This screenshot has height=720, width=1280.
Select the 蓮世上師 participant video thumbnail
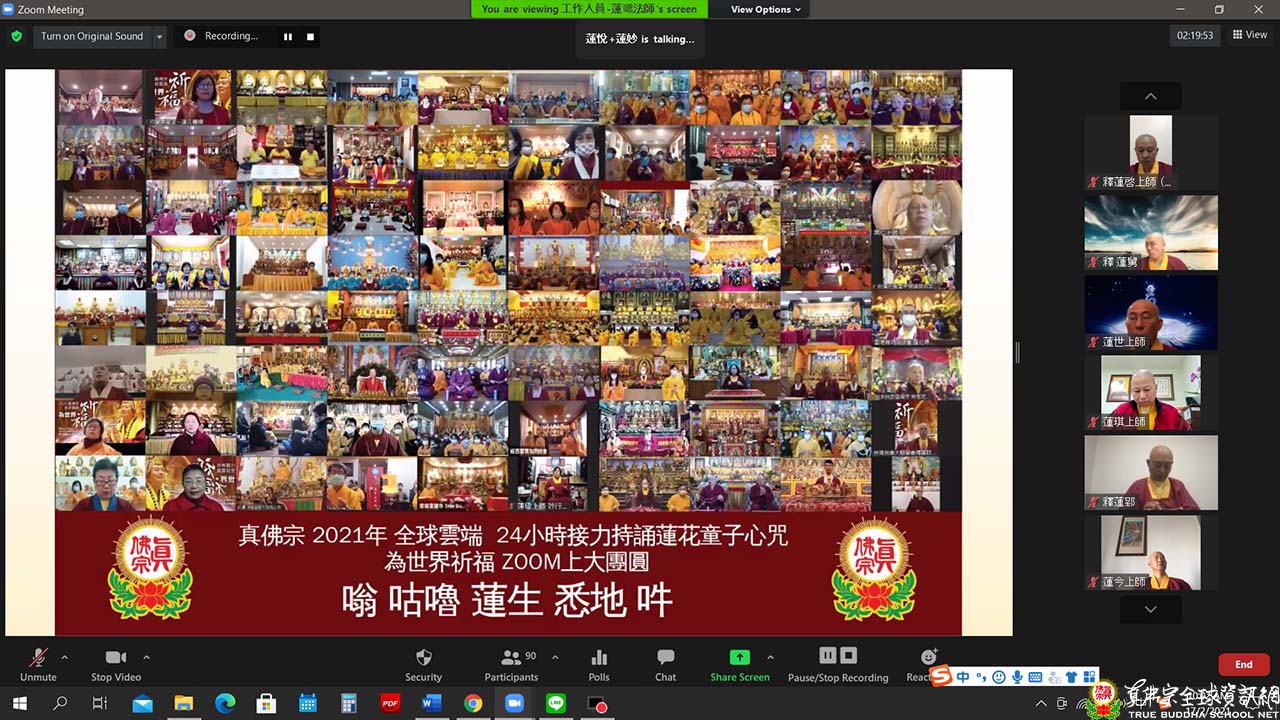pos(1151,312)
